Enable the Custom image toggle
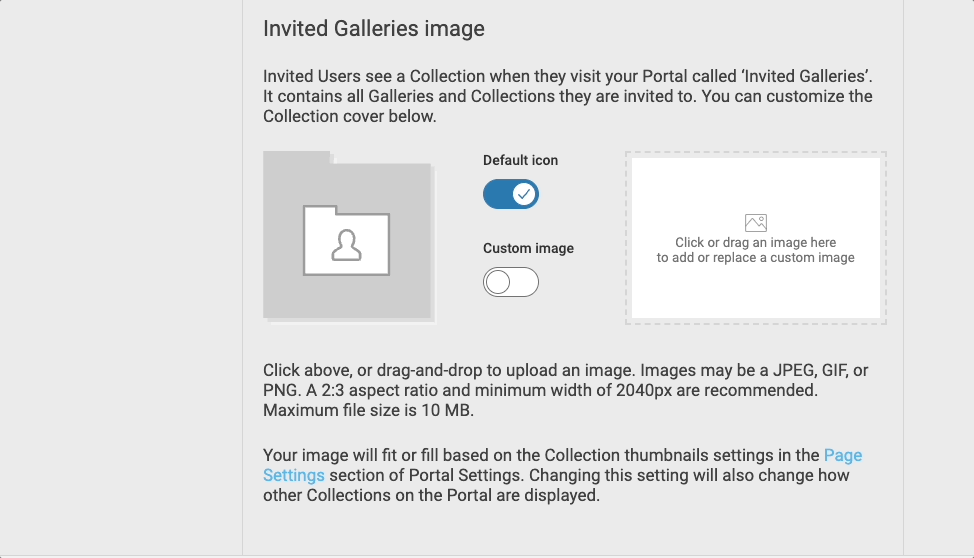 pyautogui.click(x=511, y=282)
